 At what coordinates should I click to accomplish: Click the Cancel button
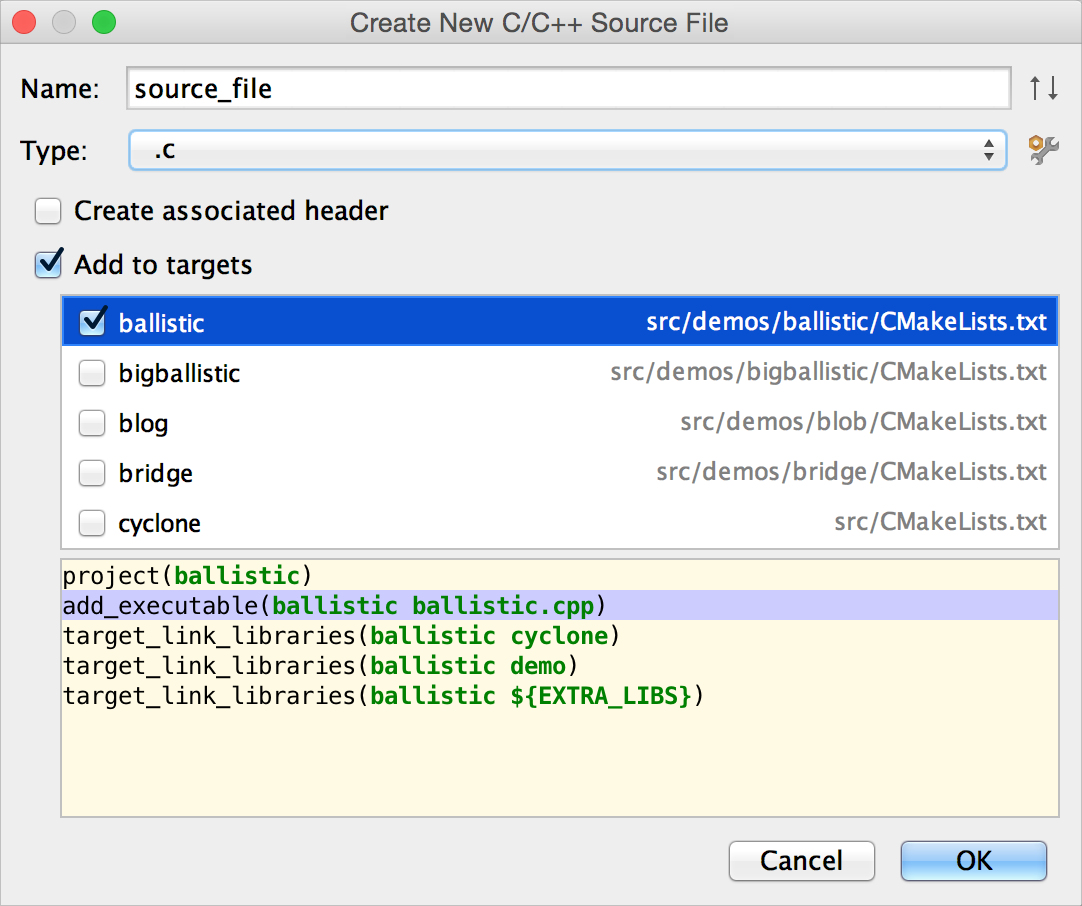click(801, 860)
